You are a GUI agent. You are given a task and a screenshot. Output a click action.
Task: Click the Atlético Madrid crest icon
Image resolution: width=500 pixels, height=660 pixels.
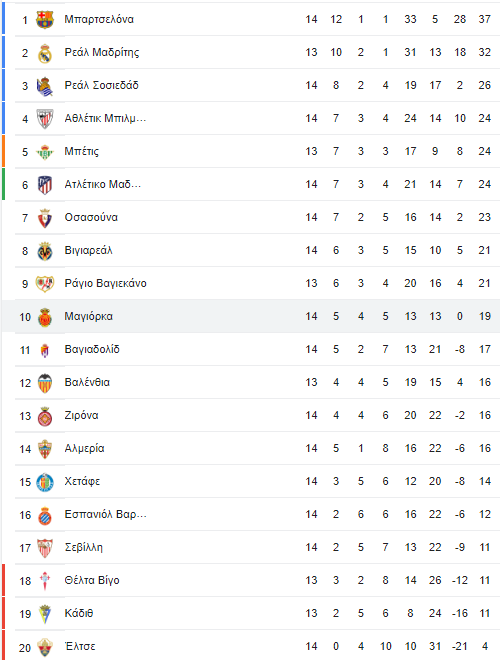pos(45,185)
